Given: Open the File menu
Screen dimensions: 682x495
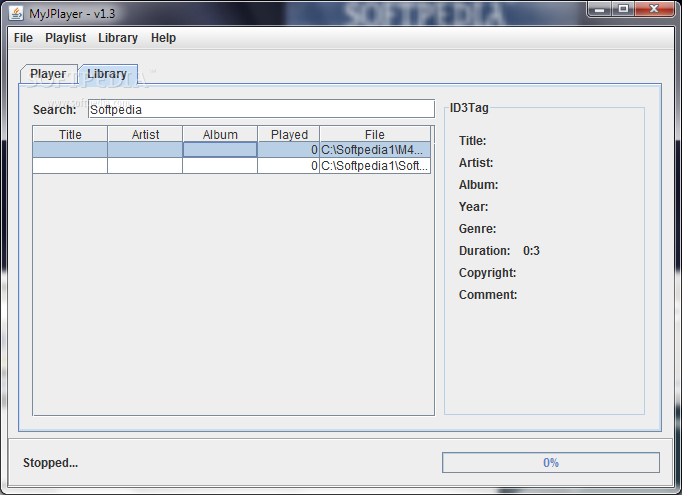Looking at the screenshot, I should 23,38.
